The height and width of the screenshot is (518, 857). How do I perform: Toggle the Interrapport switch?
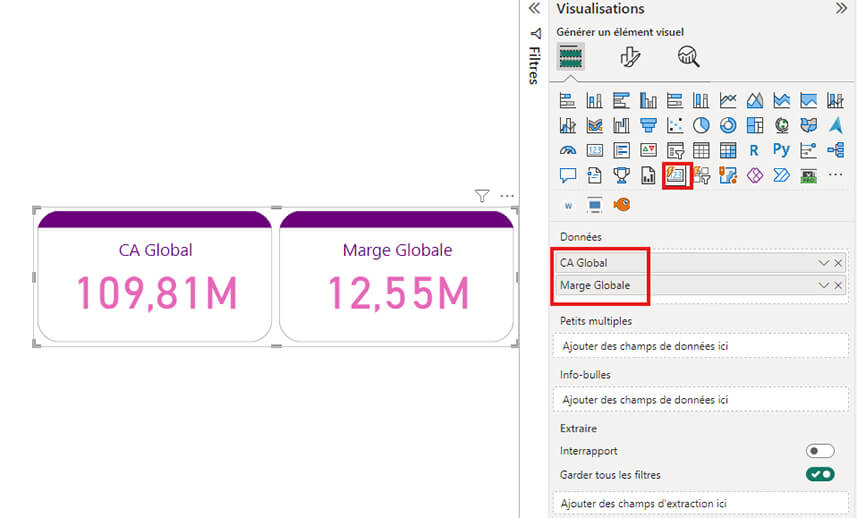[x=820, y=451]
